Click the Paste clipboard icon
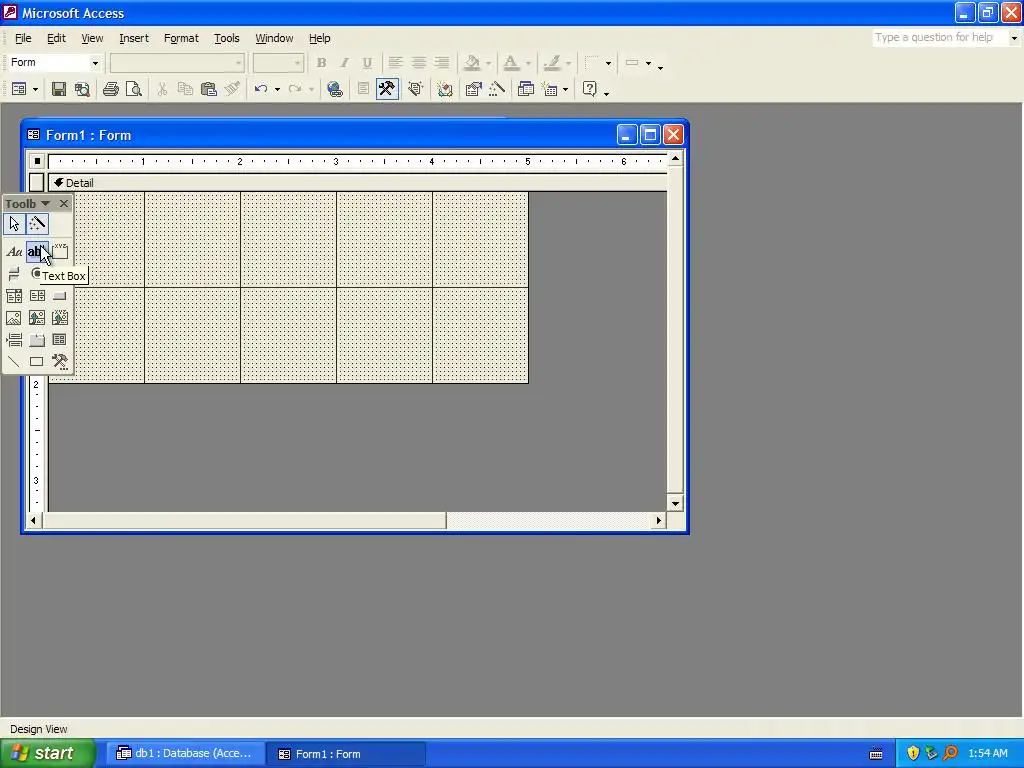 click(x=209, y=89)
